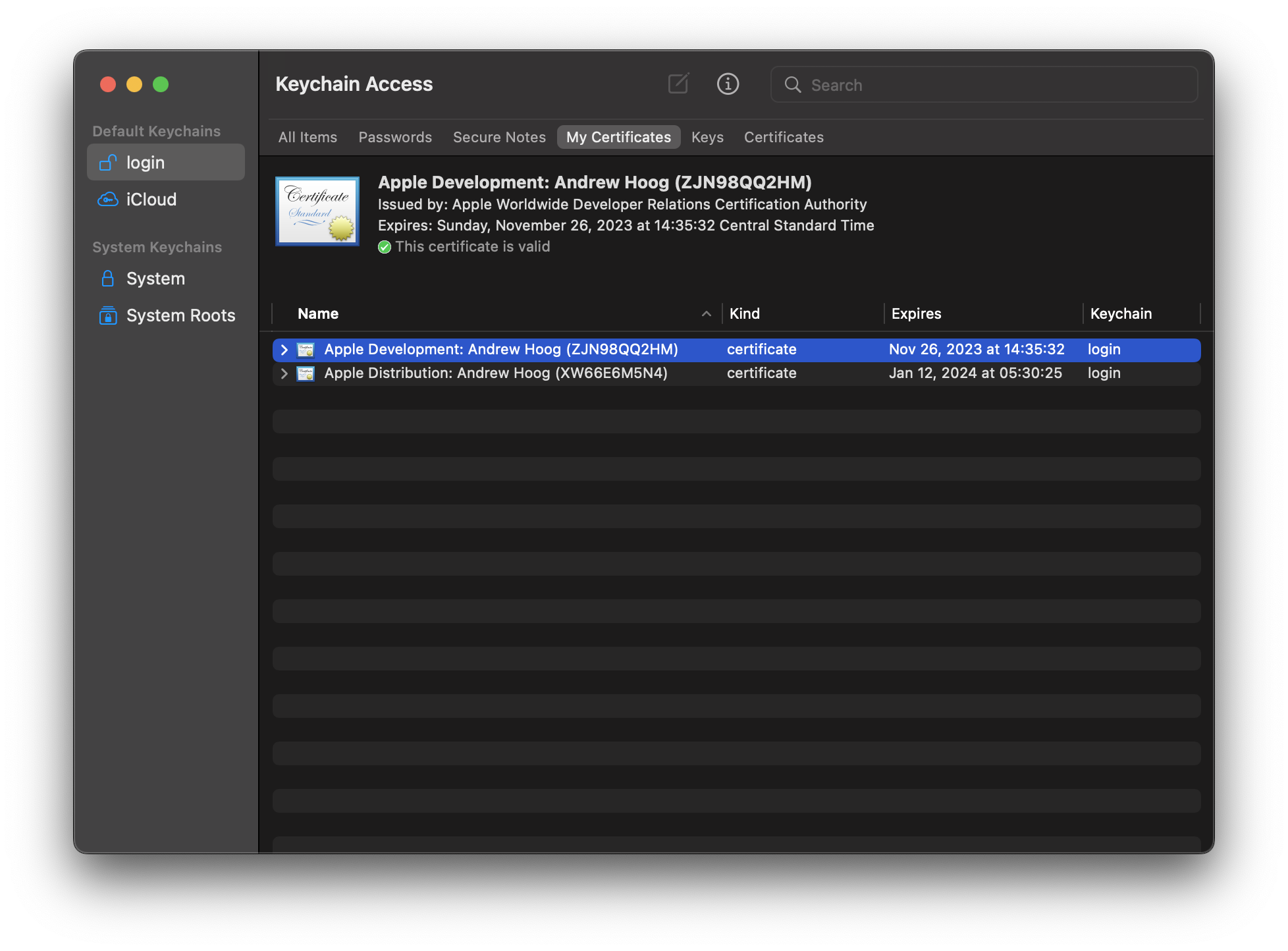Screen dimensions: 1288x951
Task: Open the Secure Notes tab
Action: 499,137
